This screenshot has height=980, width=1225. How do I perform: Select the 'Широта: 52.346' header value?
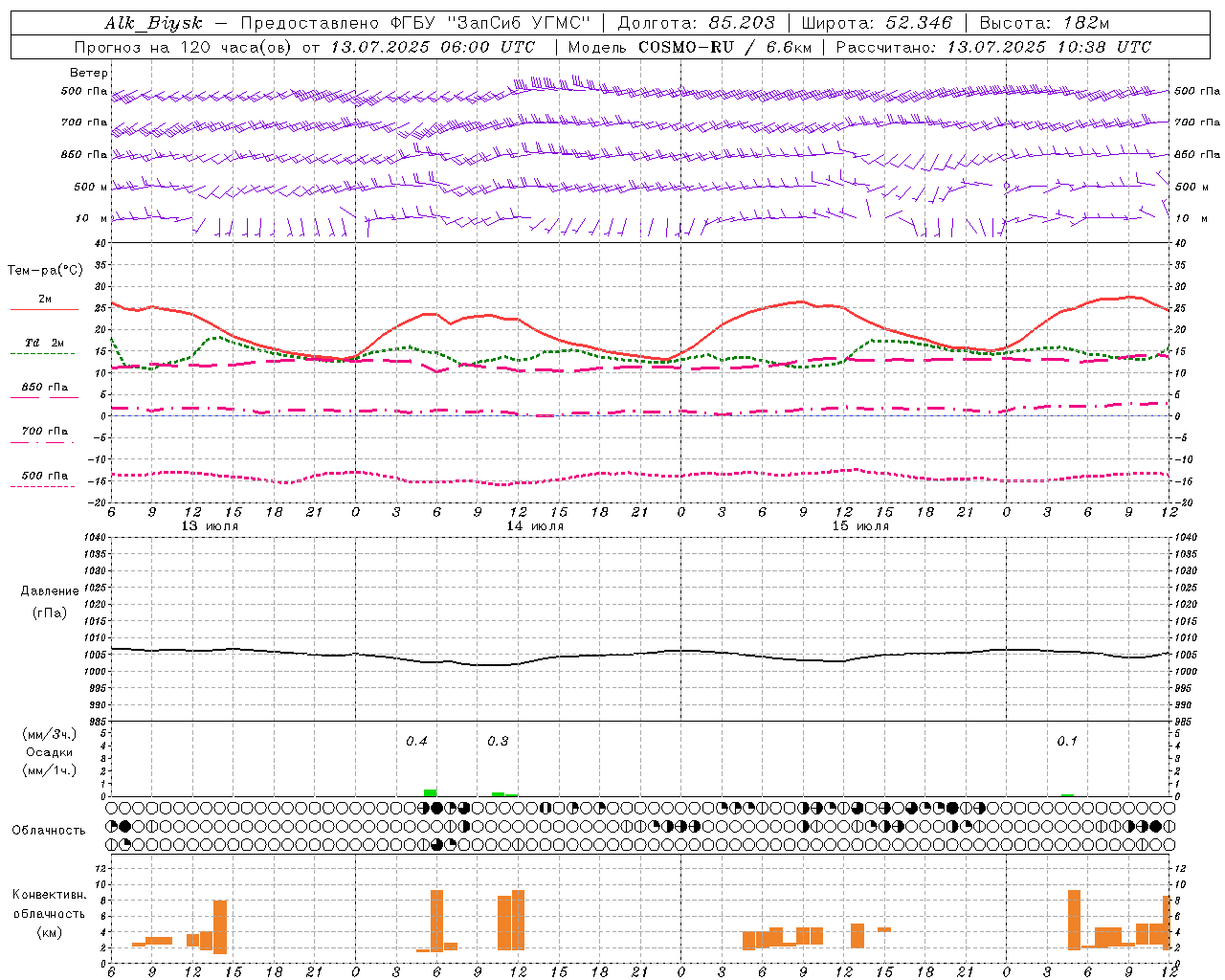877,23
